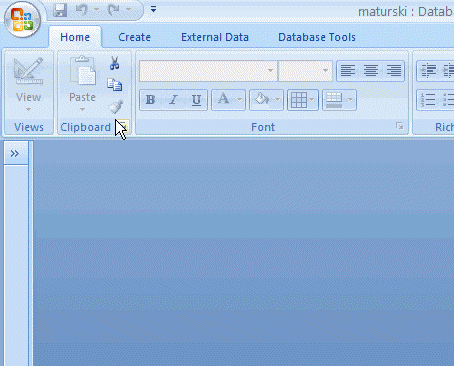Expand the navigation pane with chevron button
The image size is (454, 366).
(x=15, y=154)
